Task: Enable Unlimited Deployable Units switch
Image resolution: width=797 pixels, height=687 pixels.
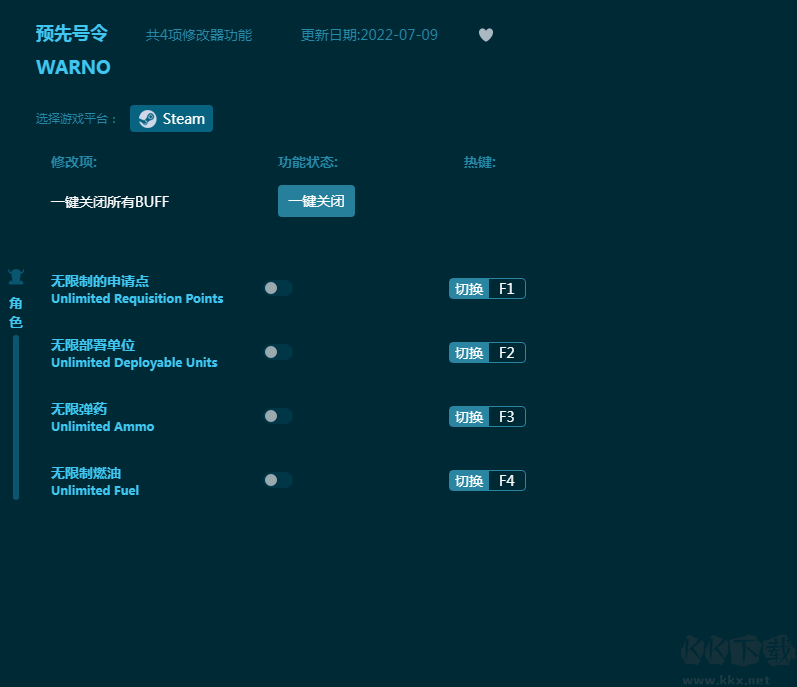Action: click(278, 352)
